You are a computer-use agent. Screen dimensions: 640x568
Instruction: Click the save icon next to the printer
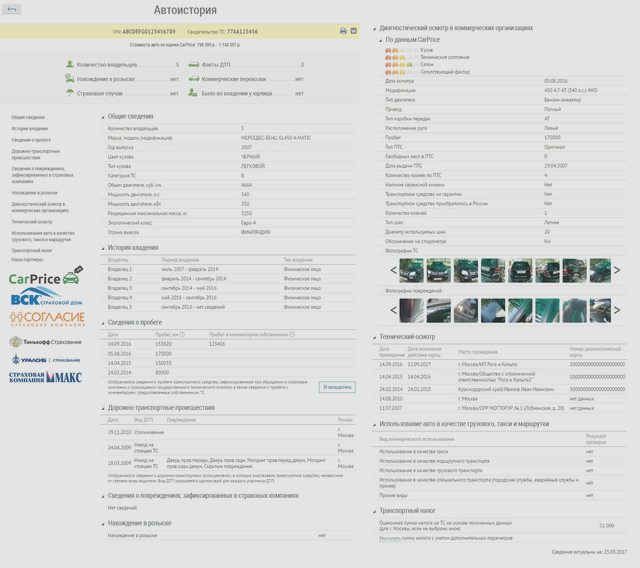coord(354,31)
